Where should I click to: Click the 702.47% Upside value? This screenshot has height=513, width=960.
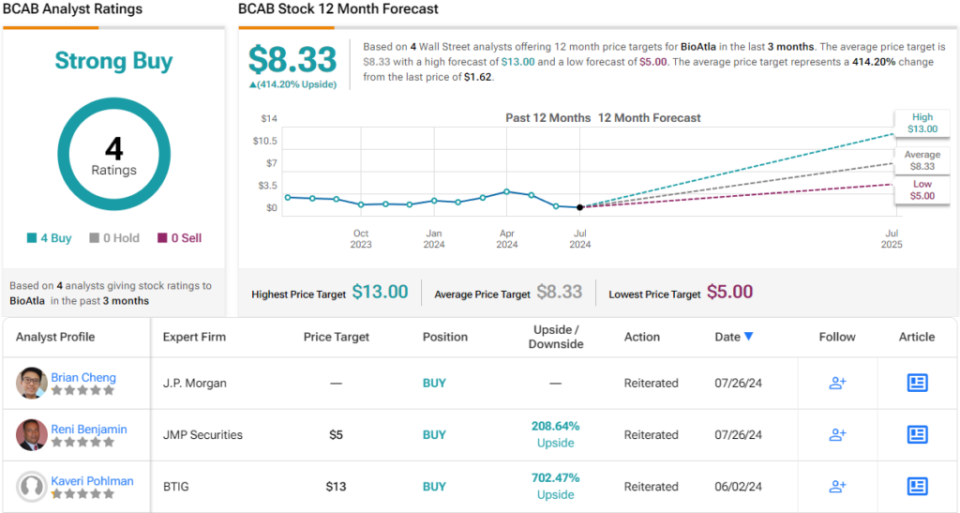(x=555, y=478)
